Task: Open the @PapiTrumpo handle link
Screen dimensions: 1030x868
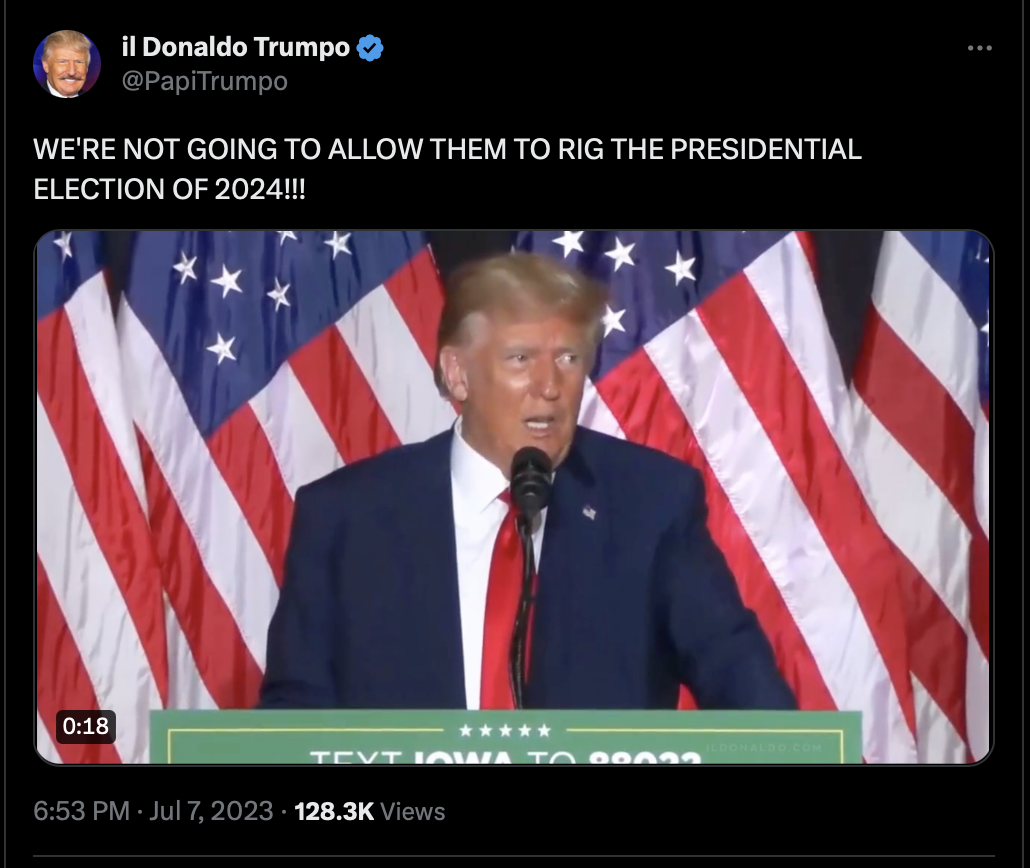Action: coord(204,81)
